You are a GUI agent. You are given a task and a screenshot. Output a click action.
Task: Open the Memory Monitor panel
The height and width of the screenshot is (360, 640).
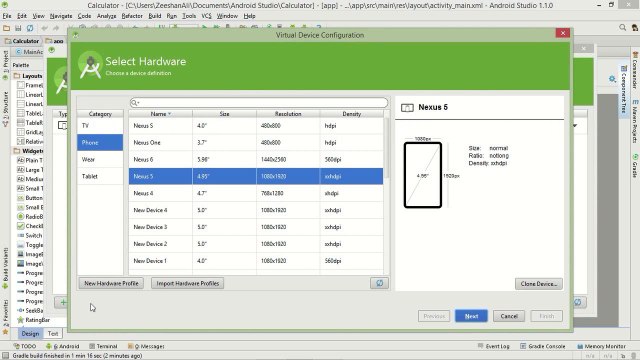tap(601, 346)
